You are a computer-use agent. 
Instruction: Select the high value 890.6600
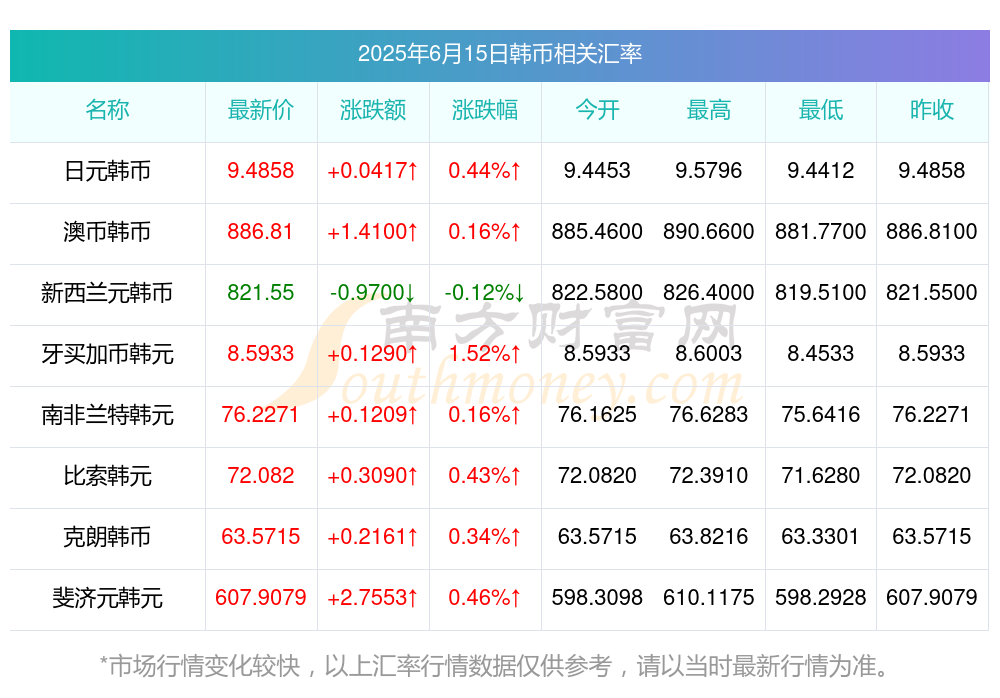coord(709,231)
